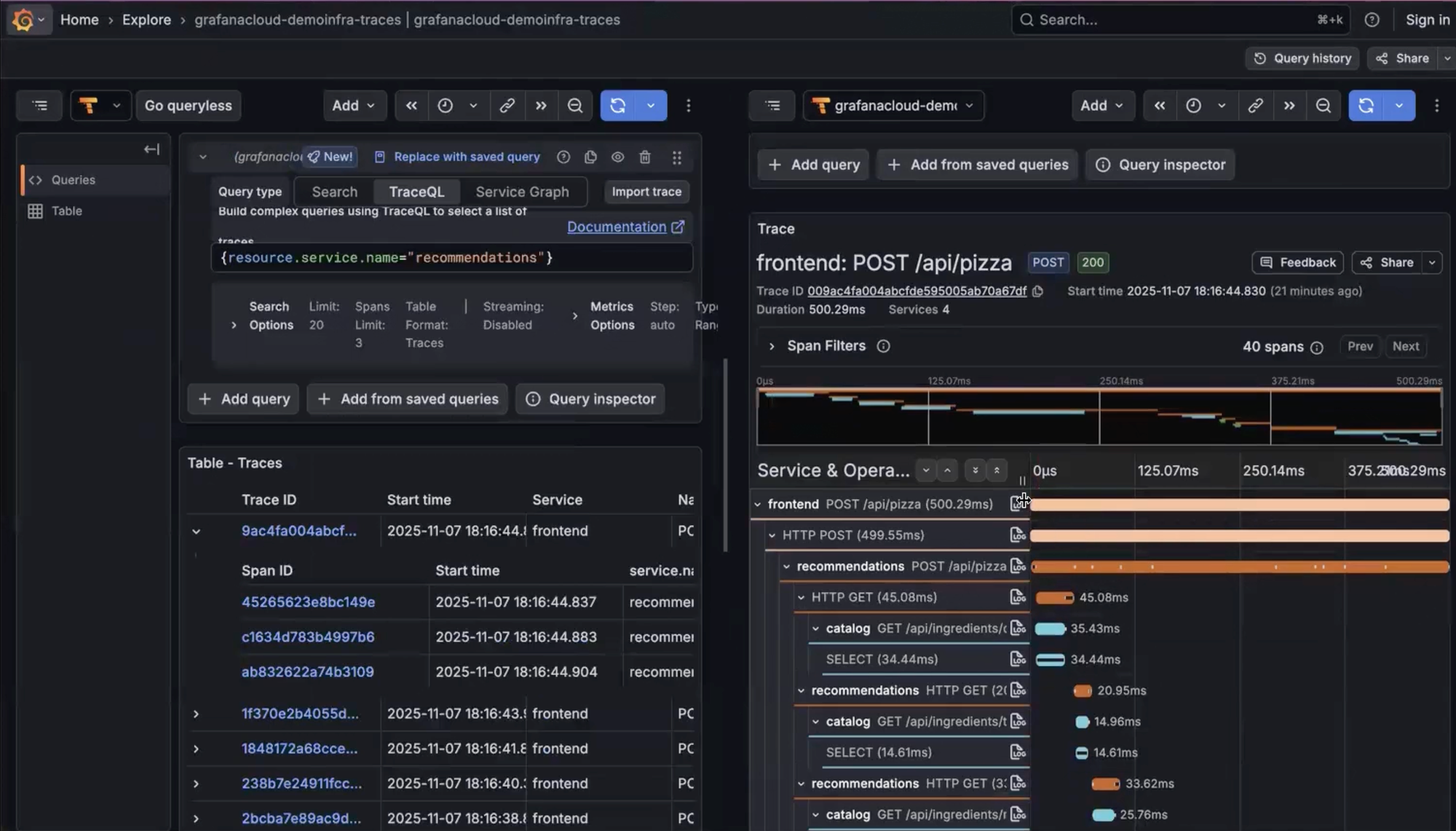Open the Explore breadcrumb
This screenshot has height=831, width=1456.
(x=146, y=20)
